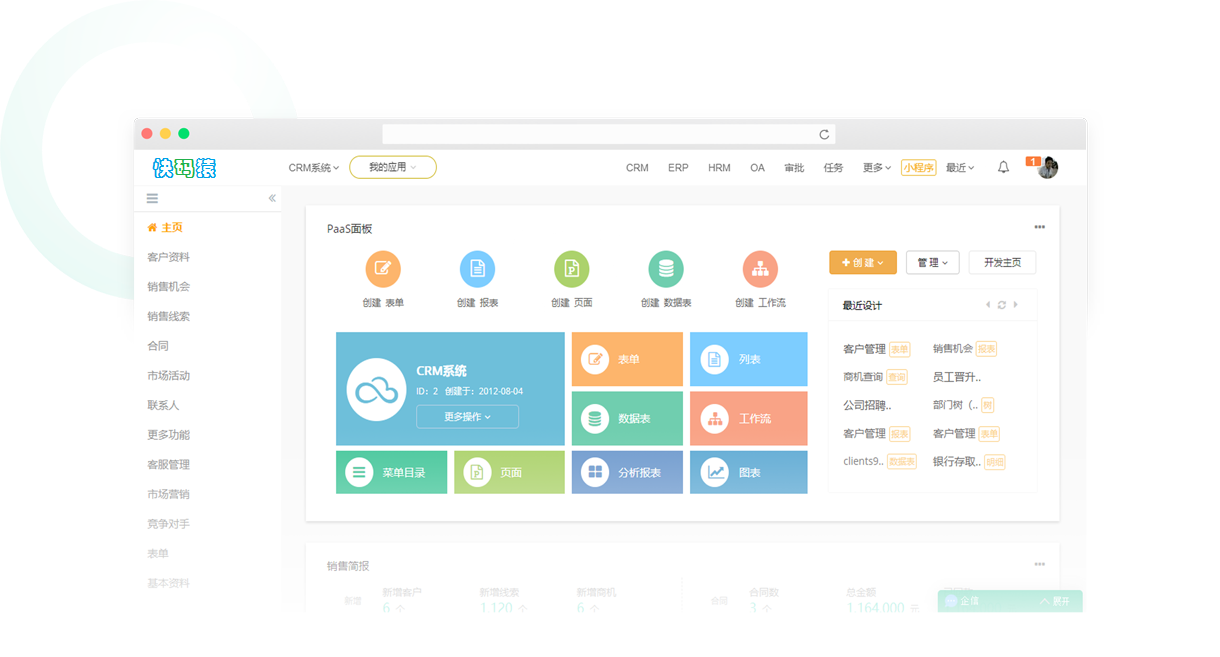Collapse the sidebar with double-chevron icon
This screenshot has width=1220, height=657.
point(272,199)
